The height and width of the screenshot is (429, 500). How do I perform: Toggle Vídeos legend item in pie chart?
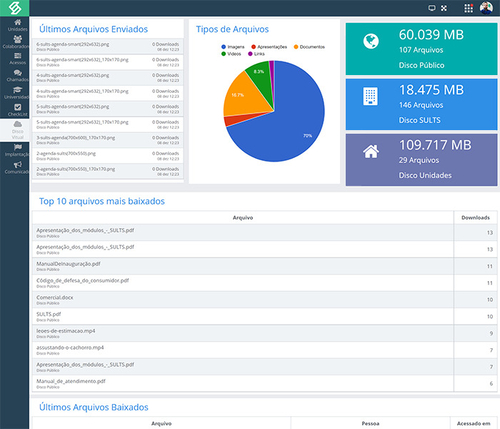coord(231,54)
